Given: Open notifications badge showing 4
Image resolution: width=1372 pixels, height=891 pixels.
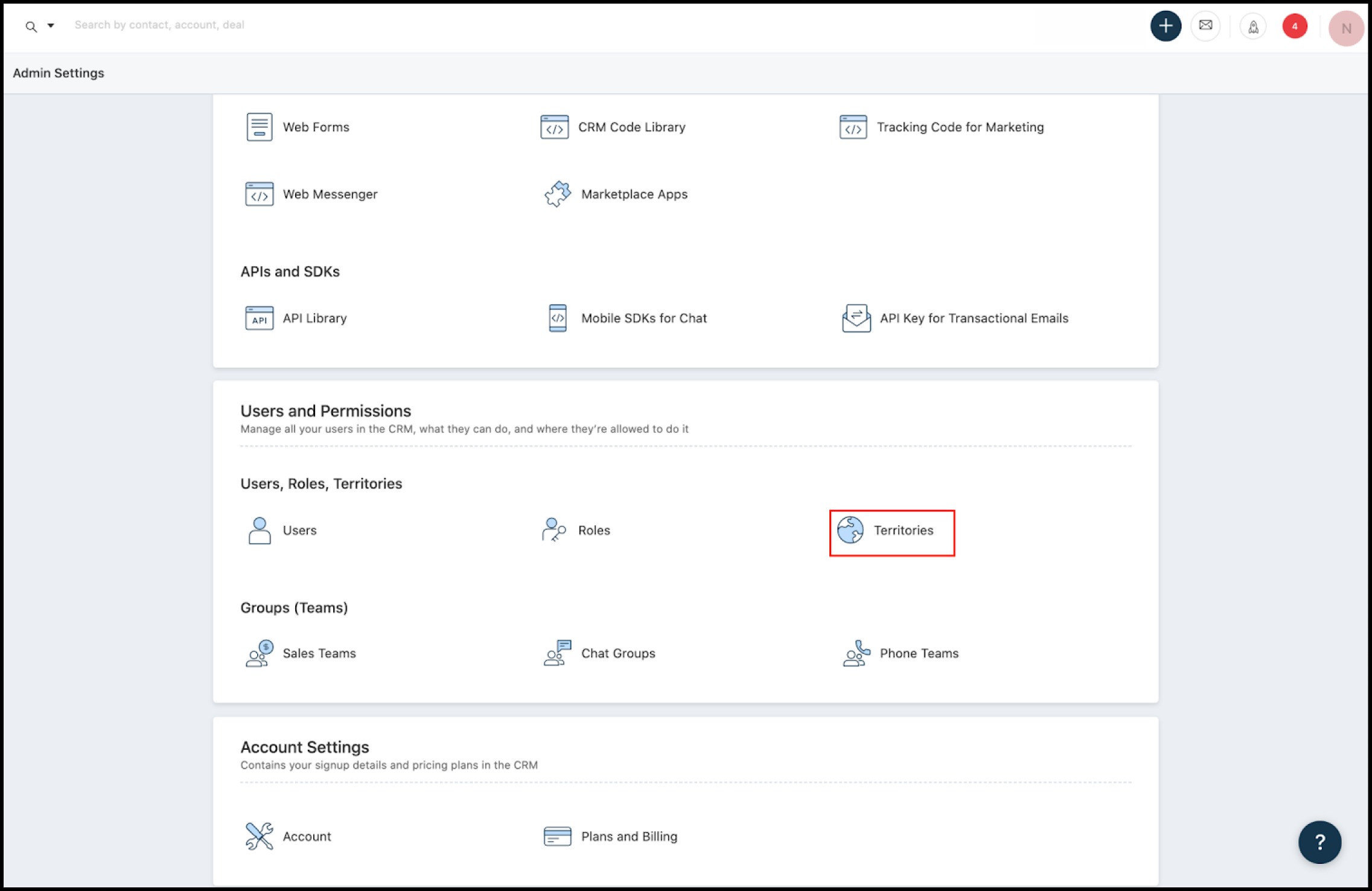Looking at the screenshot, I should point(1295,27).
